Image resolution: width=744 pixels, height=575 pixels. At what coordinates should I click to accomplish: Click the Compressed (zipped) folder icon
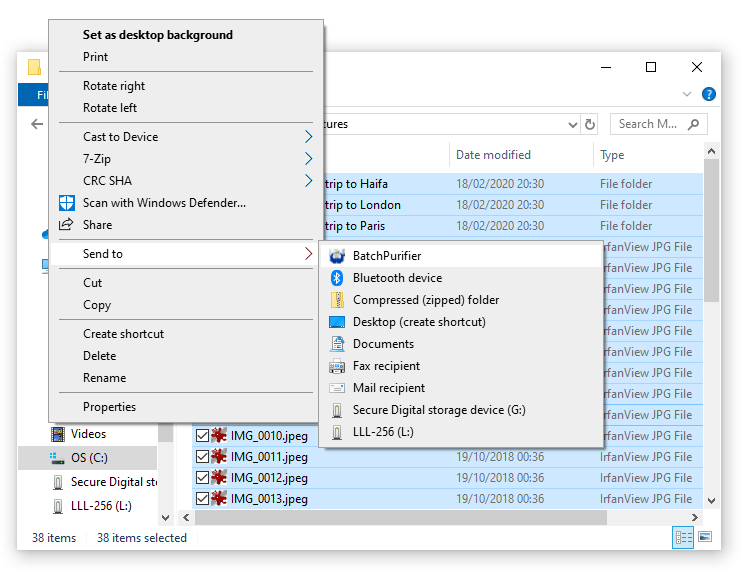coord(337,300)
